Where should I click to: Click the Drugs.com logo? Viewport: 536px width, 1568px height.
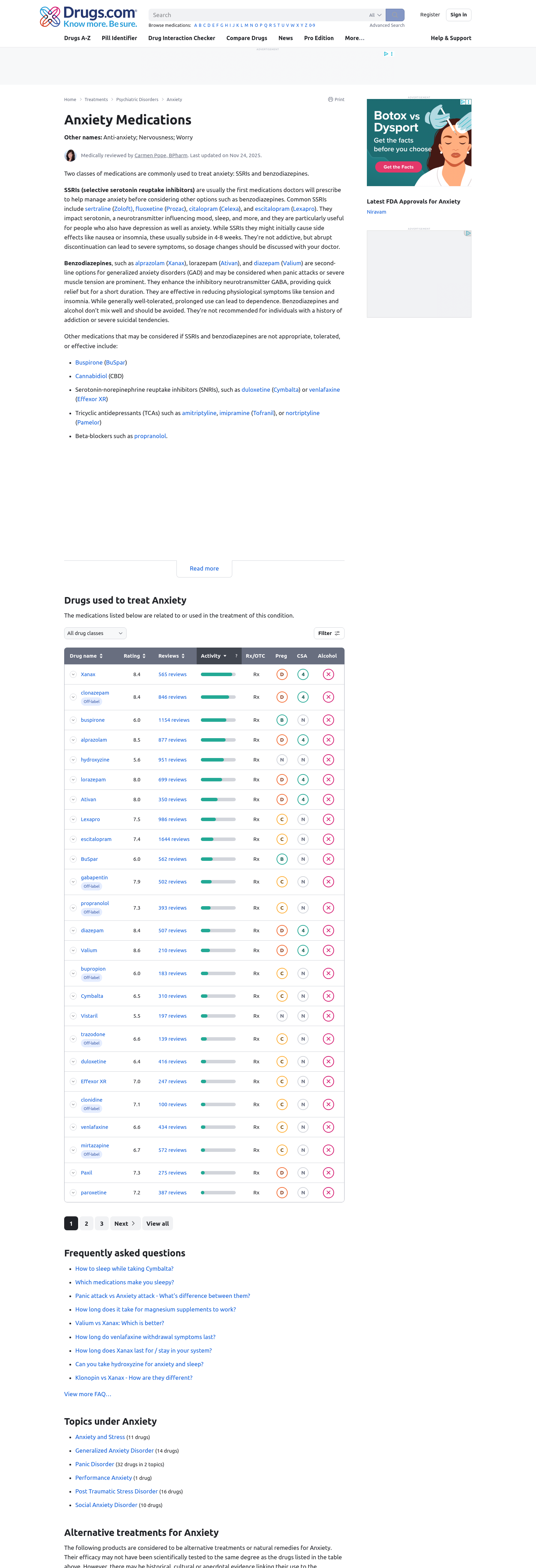[x=88, y=16]
